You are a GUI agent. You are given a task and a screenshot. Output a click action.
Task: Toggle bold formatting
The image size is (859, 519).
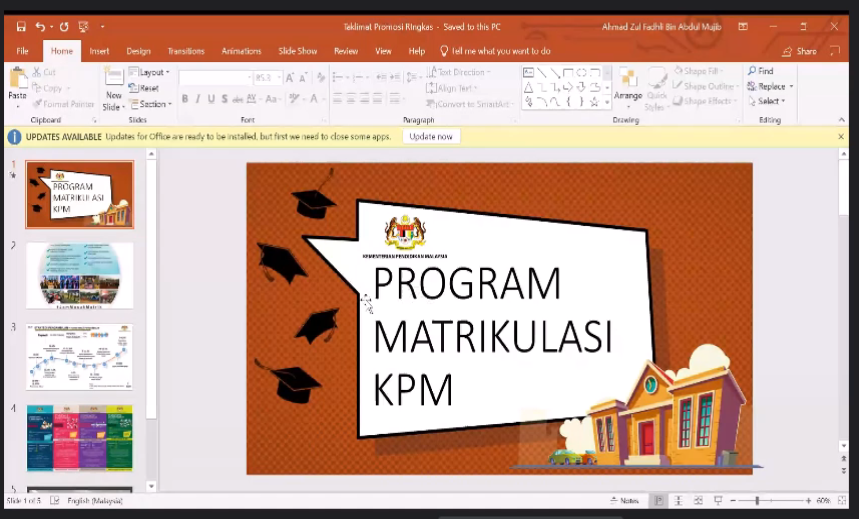pyautogui.click(x=185, y=99)
